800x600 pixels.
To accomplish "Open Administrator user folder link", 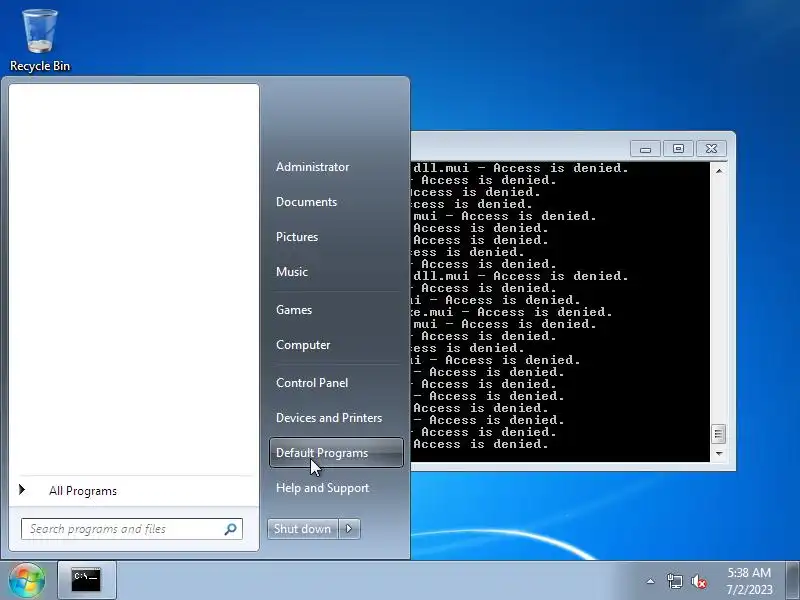I will tap(313, 167).
